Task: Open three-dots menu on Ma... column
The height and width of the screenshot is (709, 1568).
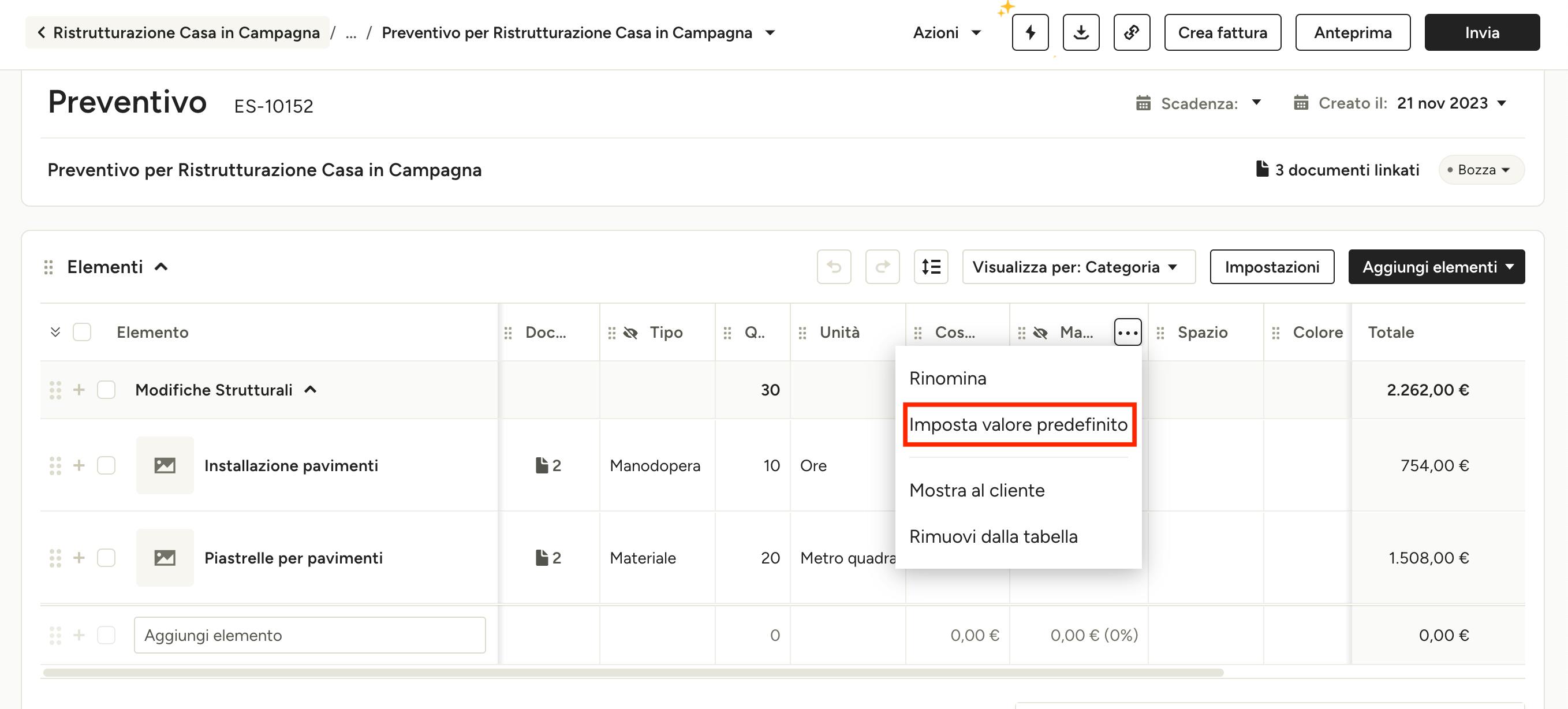Action: [x=1128, y=333]
